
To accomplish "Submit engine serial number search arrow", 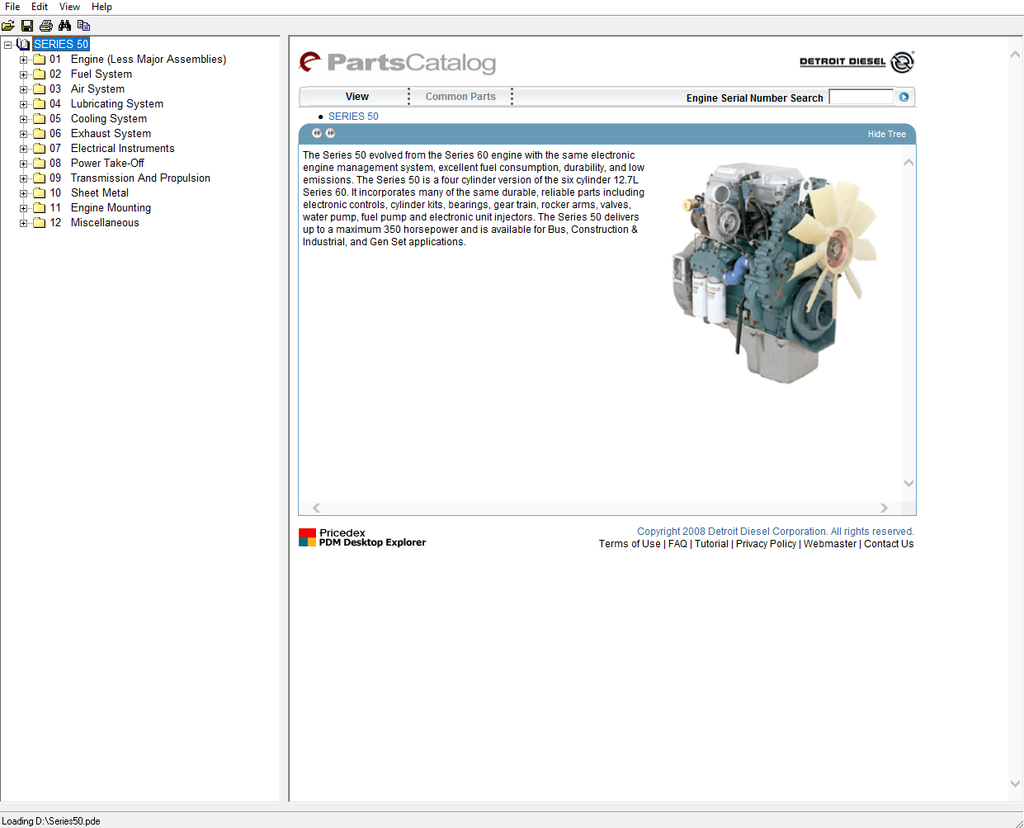I will 904,97.
